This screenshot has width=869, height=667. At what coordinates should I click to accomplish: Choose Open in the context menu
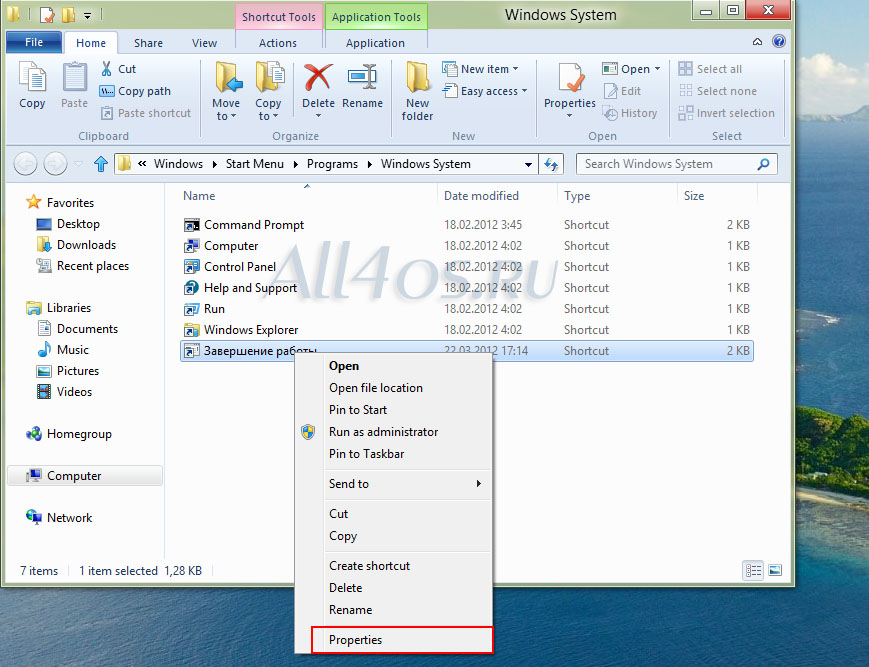pyautogui.click(x=393, y=366)
